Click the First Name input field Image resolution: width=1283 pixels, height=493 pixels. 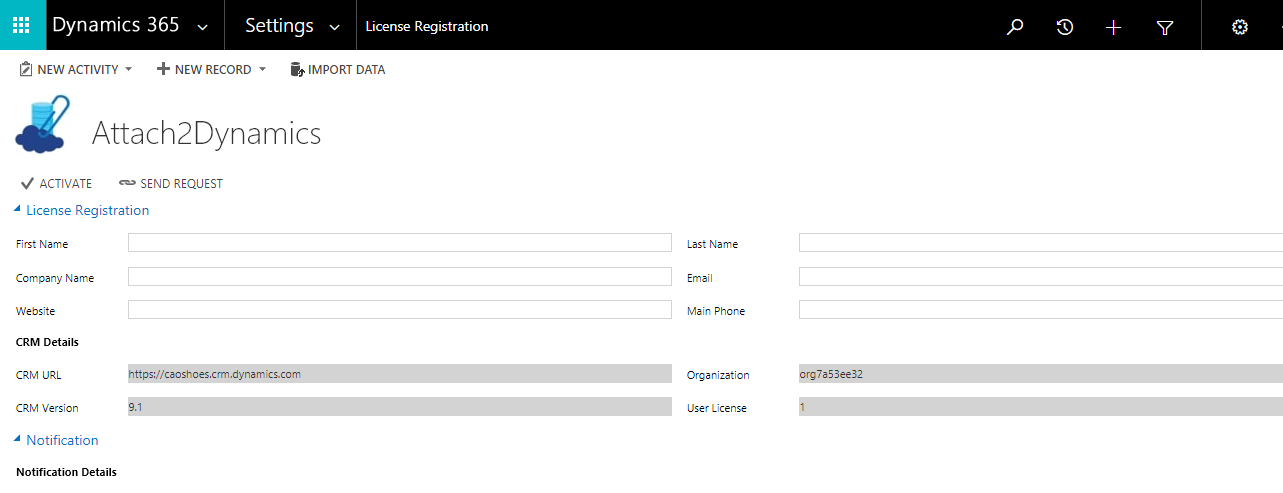click(x=400, y=243)
